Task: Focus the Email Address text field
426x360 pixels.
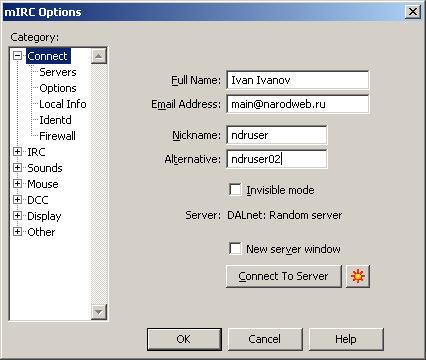Action: pyautogui.click(x=298, y=104)
